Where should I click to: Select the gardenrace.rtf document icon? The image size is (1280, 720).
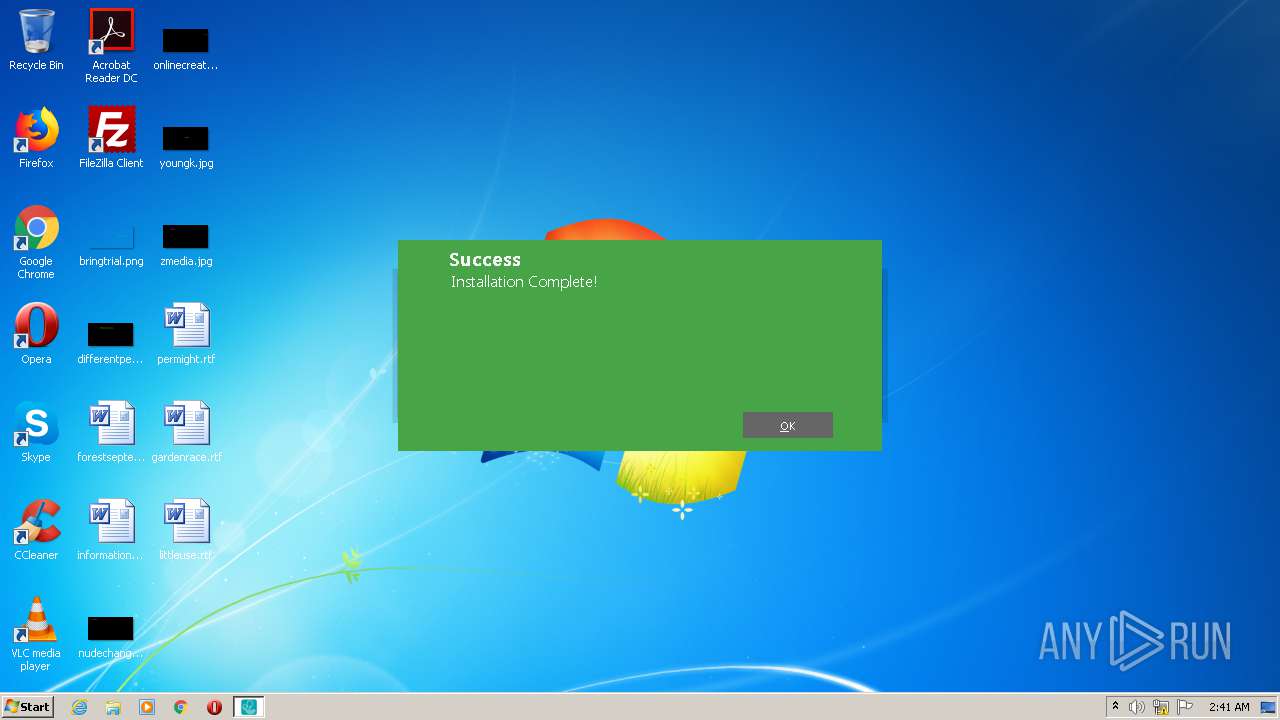coord(186,432)
